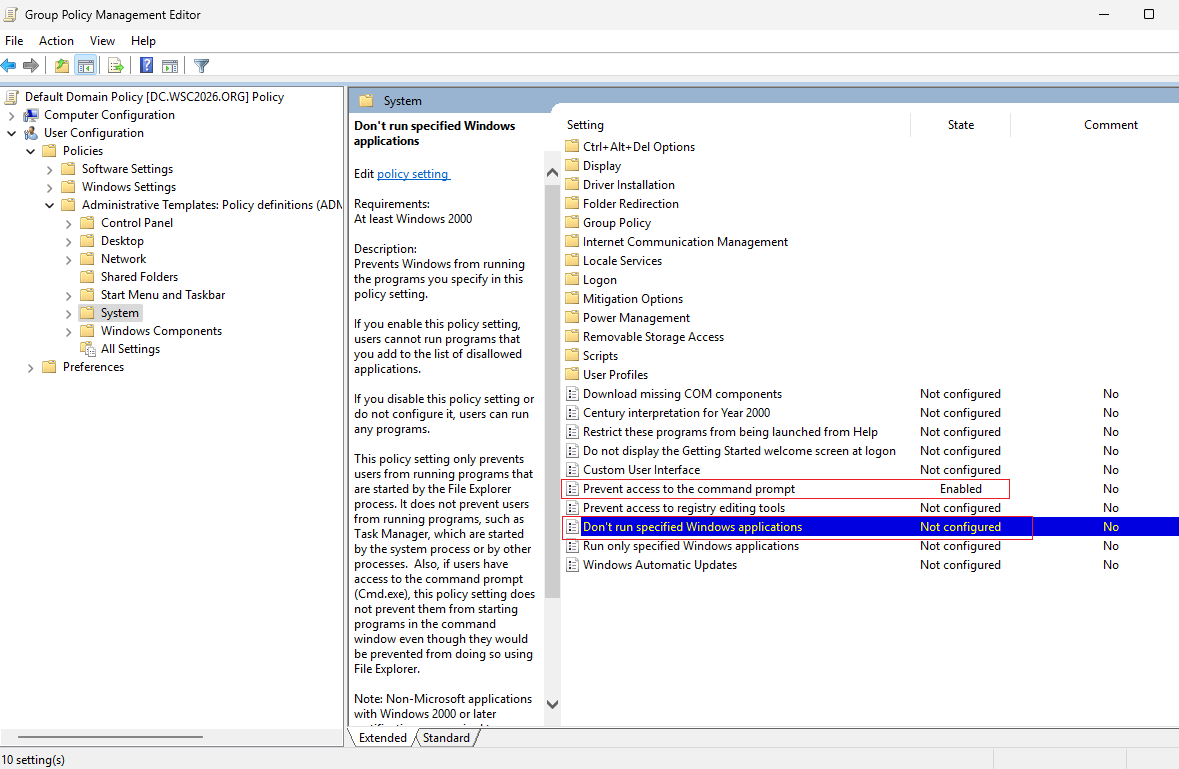Viewport: 1179px width, 769px height.
Task: Expand the Computer Configuration node
Action: [11, 116]
